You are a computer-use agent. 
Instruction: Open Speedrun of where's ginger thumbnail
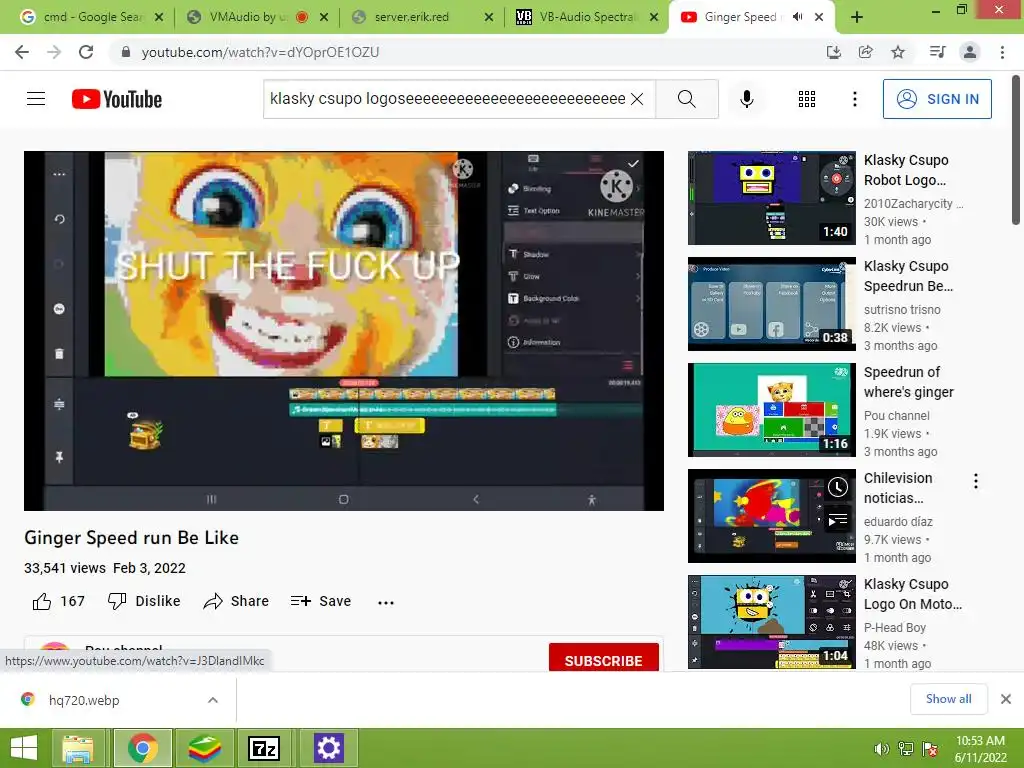[x=771, y=409]
